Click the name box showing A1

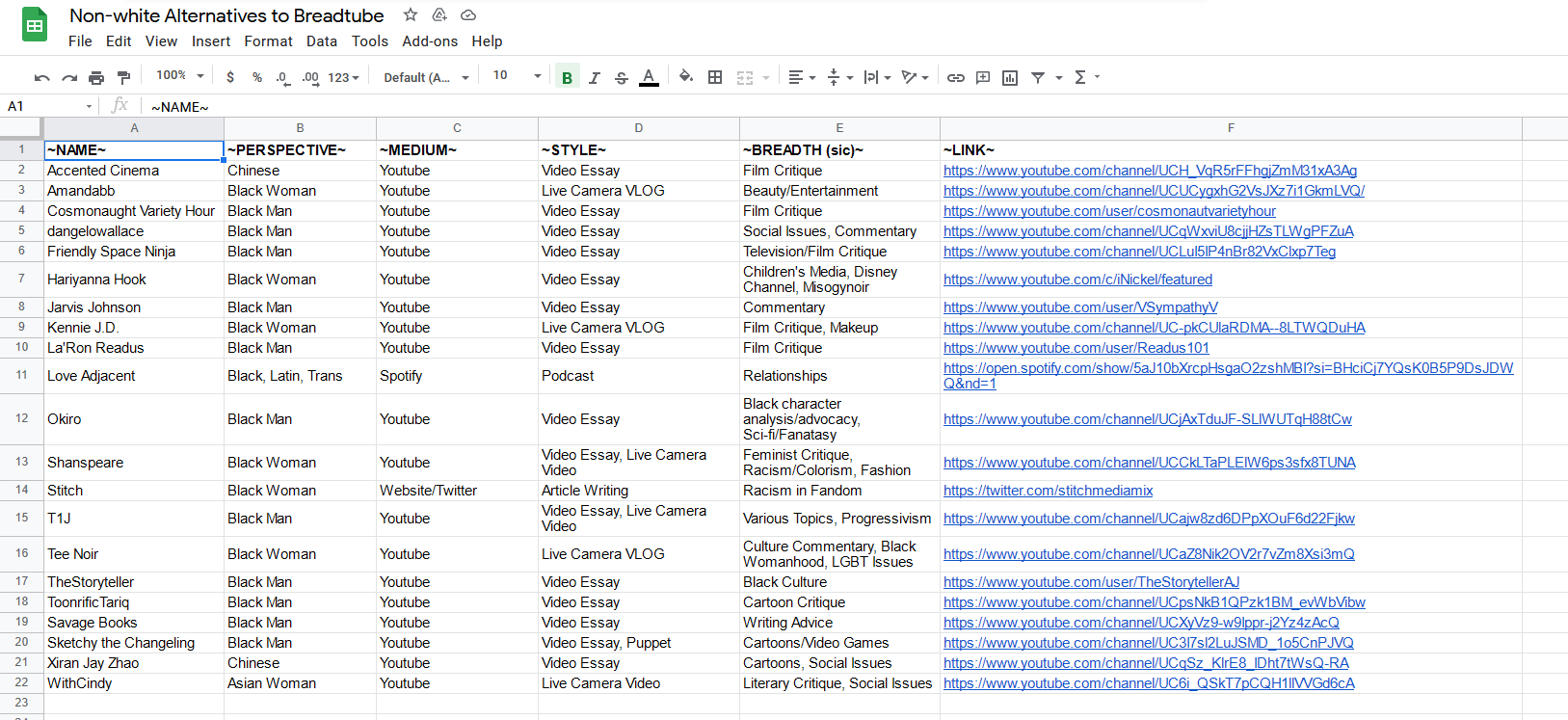coord(49,106)
